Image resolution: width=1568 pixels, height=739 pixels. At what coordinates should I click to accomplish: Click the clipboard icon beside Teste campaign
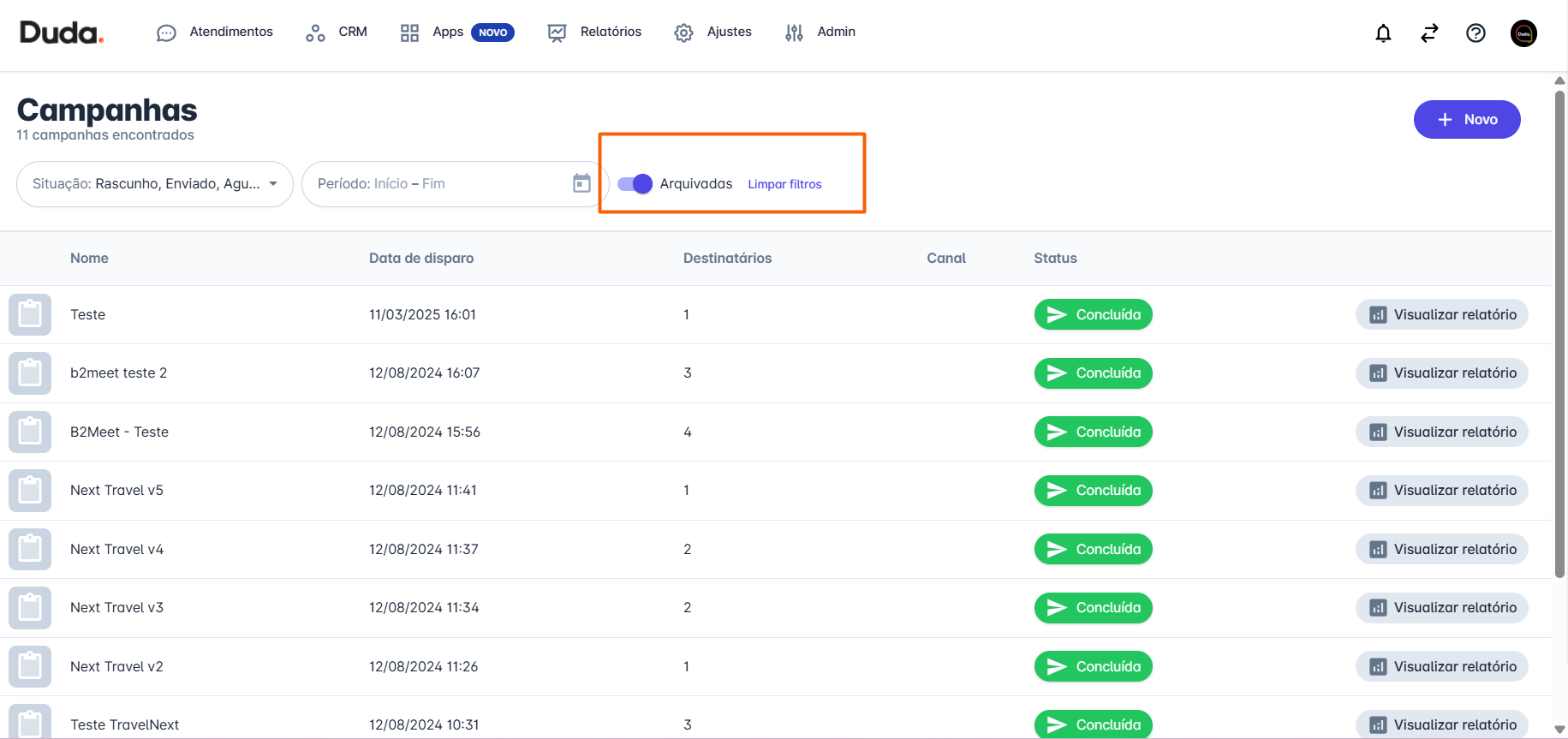(x=30, y=314)
